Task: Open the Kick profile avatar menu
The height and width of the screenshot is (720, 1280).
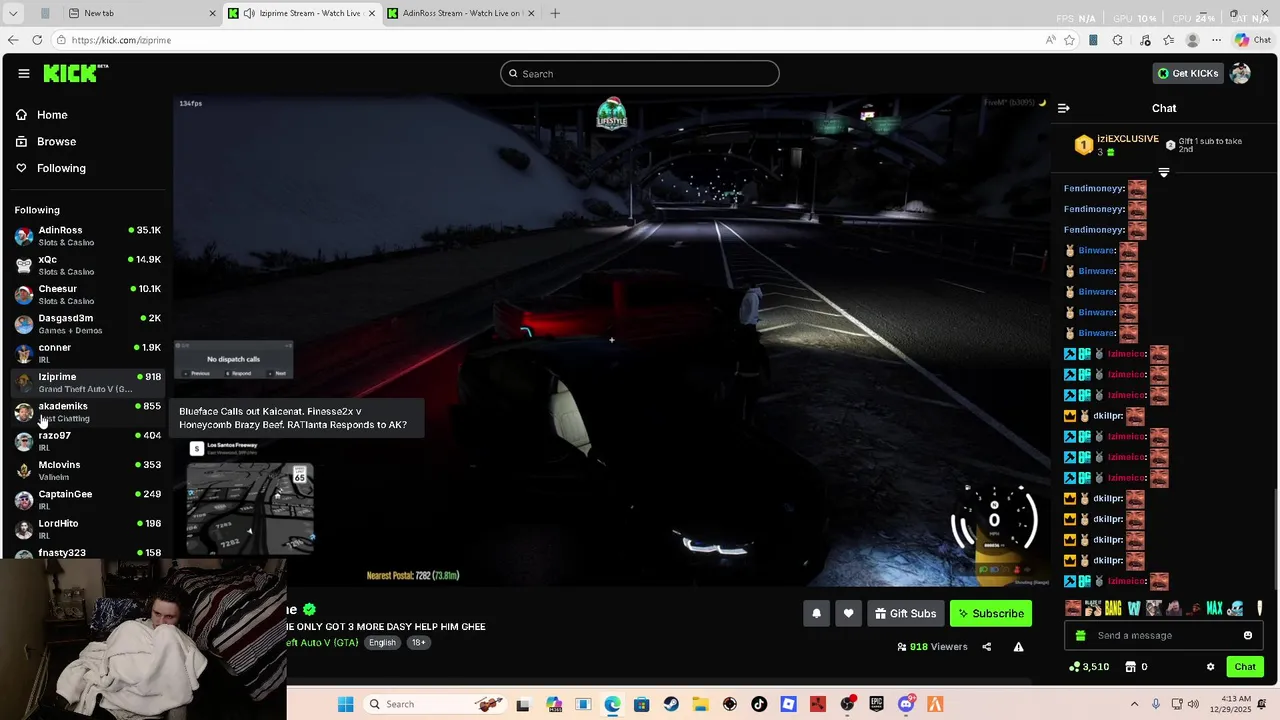Action: pyautogui.click(x=1240, y=73)
